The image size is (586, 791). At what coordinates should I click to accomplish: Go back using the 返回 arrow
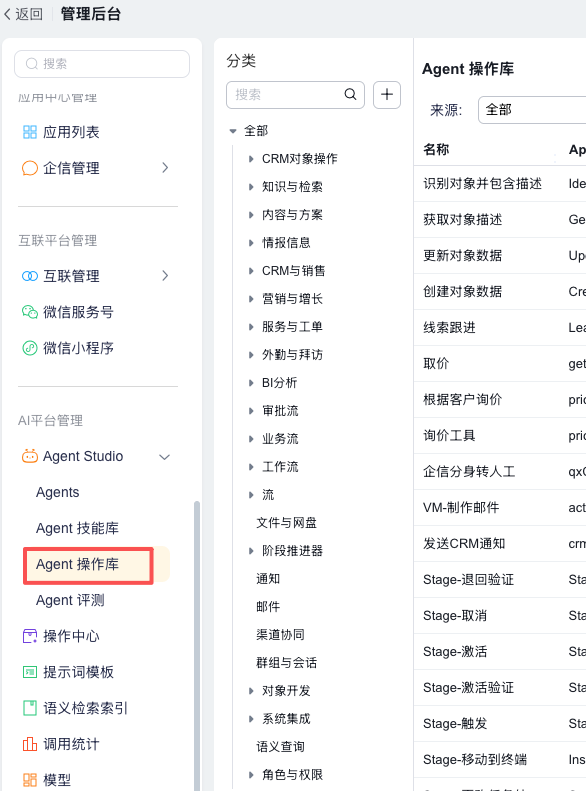click(x=7, y=14)
